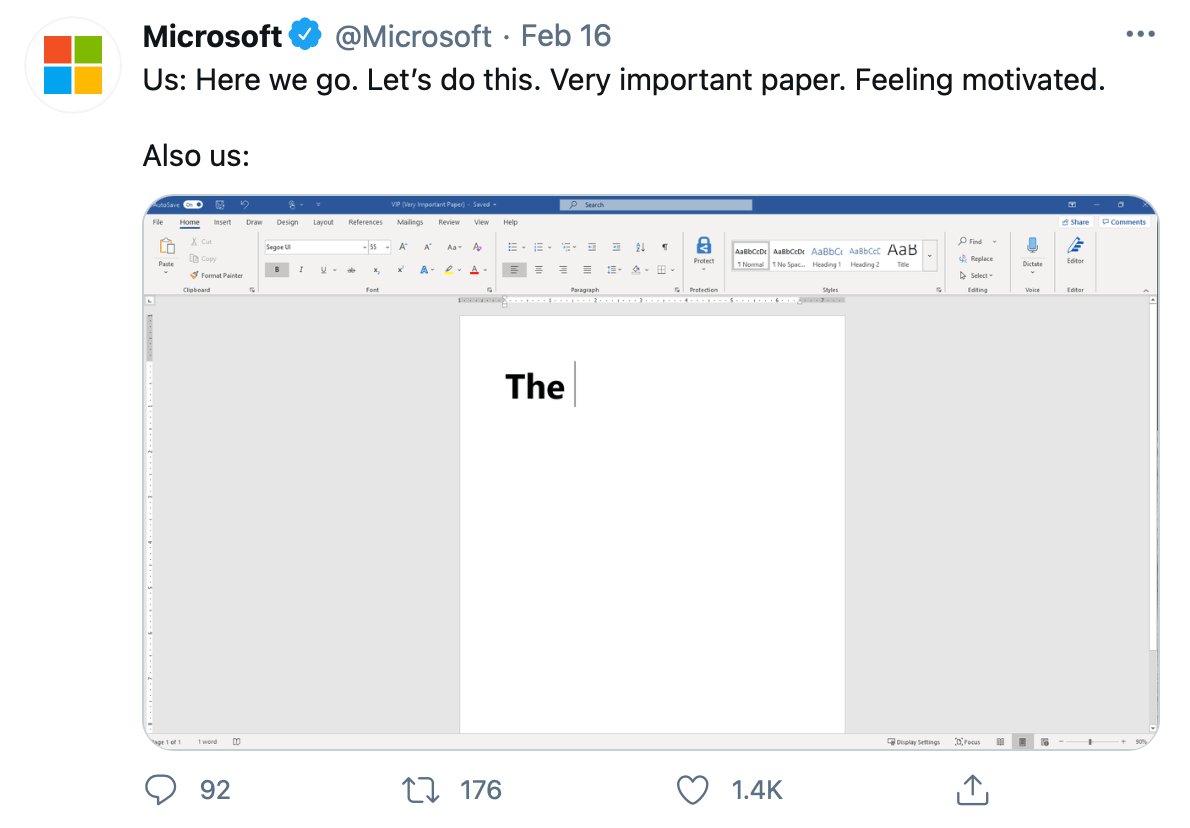Click the Twitter like heart icon
The image size is (1190, 828).
point(692,790)
